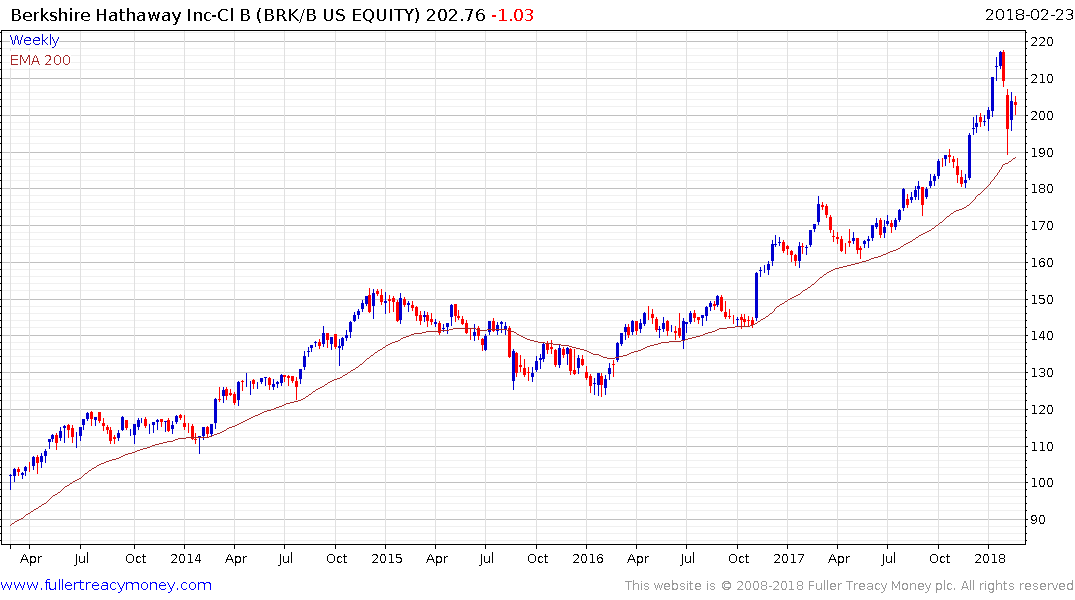The height and width of the screenshot is (600, 1075).
Task: Click the 2015 time axis label
Action: pyautogui.click(x=387, y=558)
